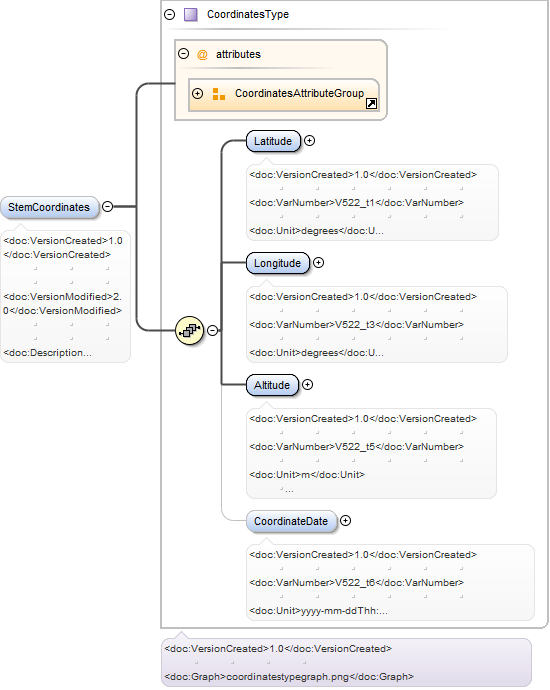Image resolution: width=550 pixels, height=690 pixels.
Task: Expand the Latitude element
Action: [310, 141]
